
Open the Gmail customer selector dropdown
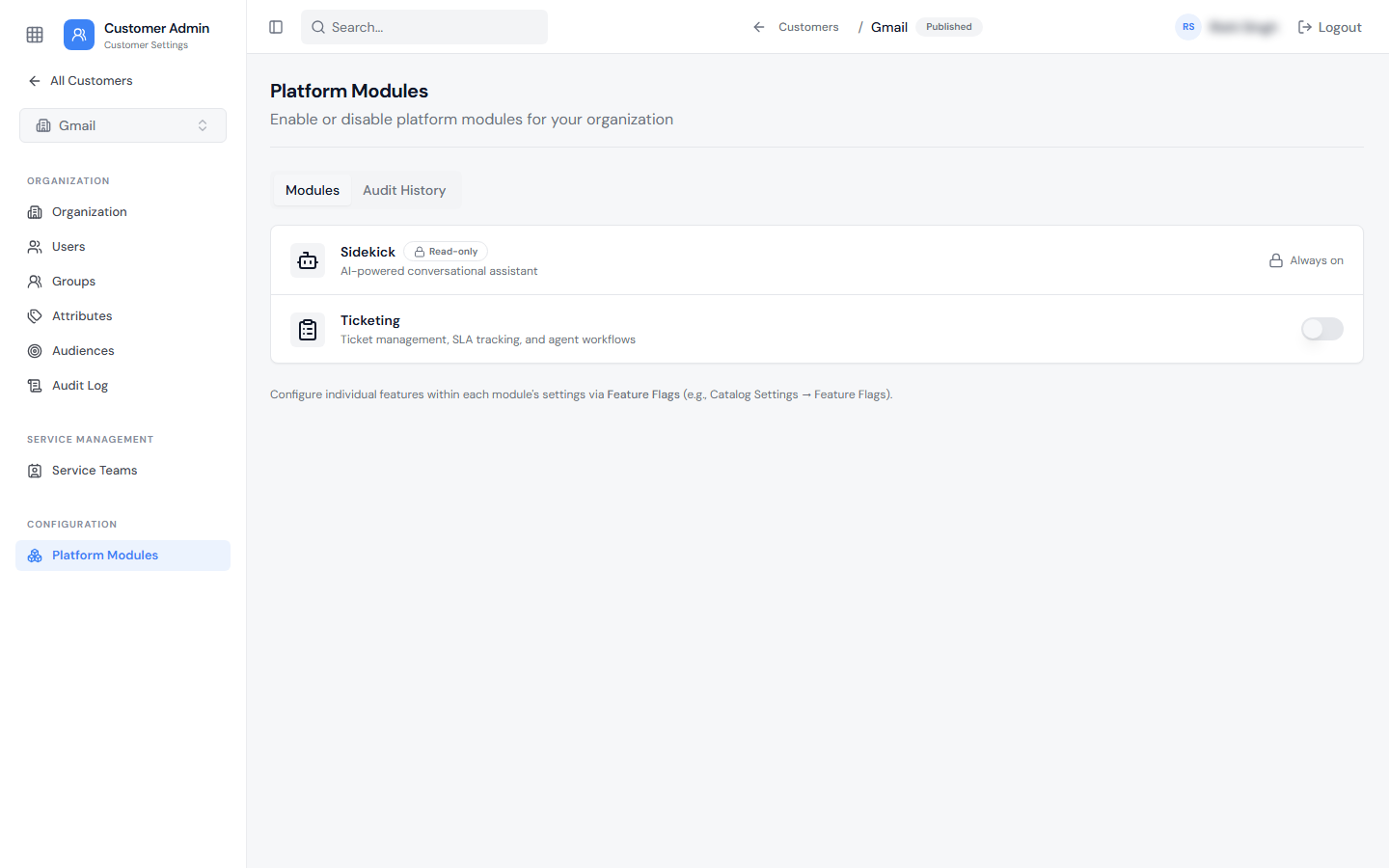pos(123,125)
